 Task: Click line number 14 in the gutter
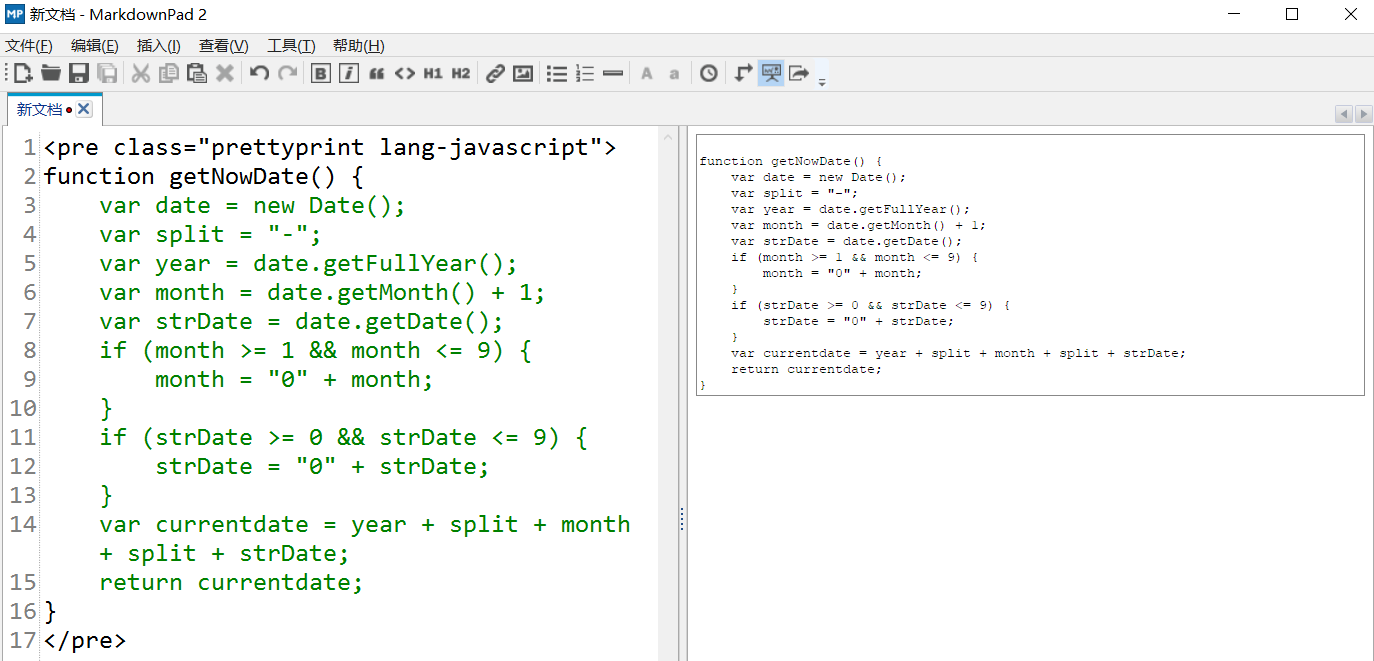[23, 525]
